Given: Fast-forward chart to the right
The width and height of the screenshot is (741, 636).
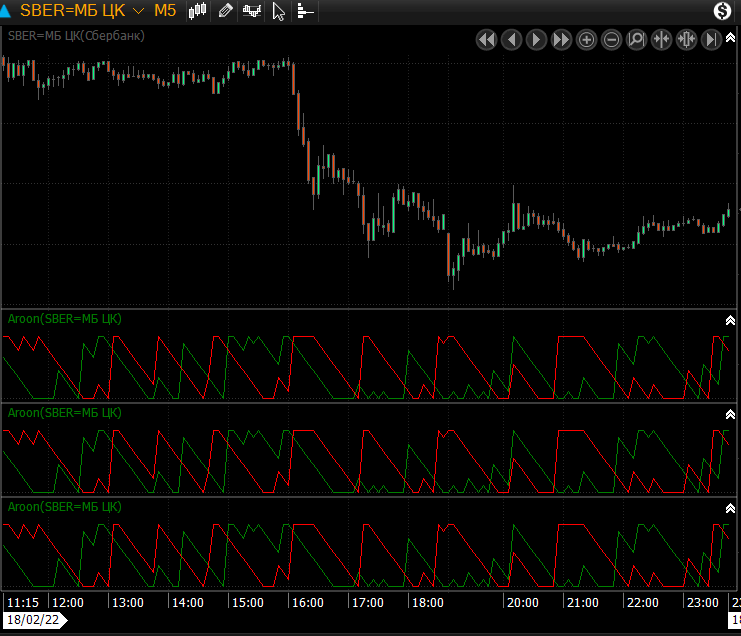Looking at the screenshot, I should click(x=562, y=40).
